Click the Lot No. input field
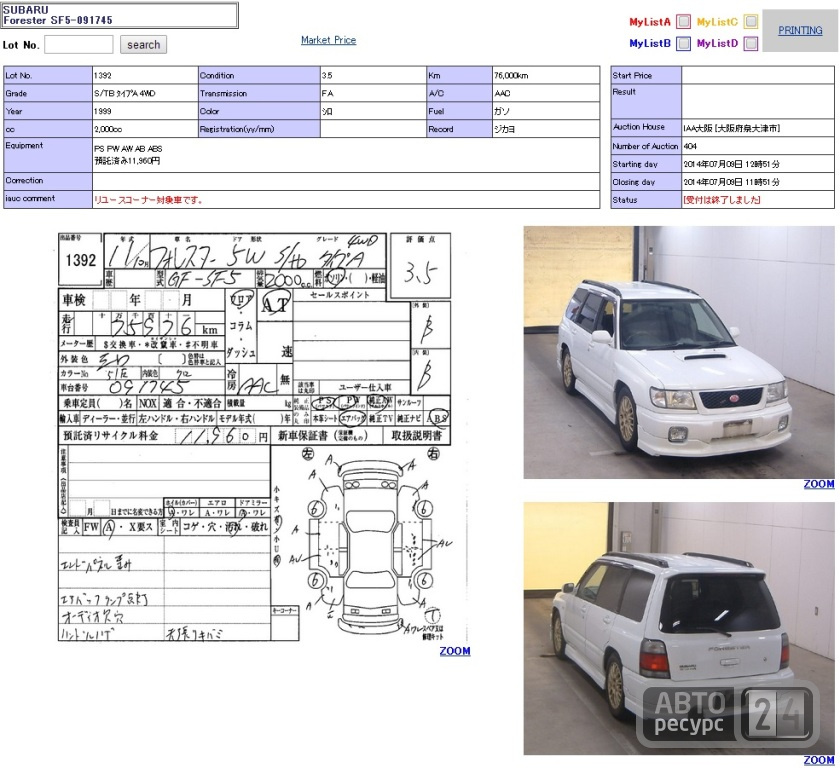Image resolution: width=840 pixels, height=768 pixels. click(79, 44)
